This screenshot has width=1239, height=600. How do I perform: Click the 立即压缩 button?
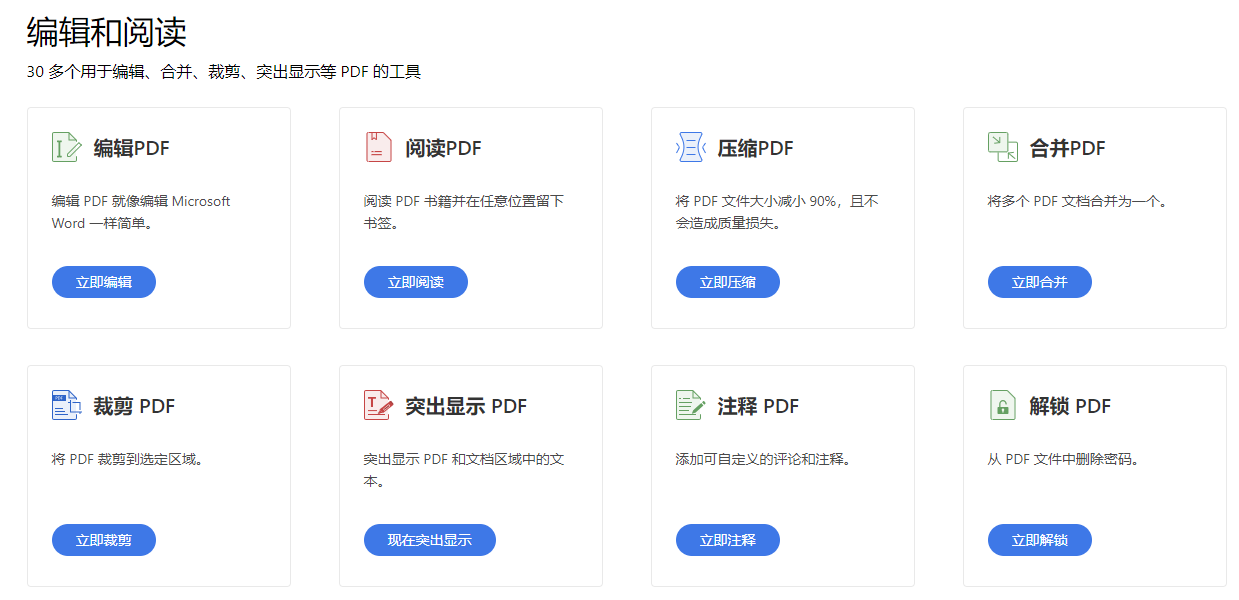point(728,282)
